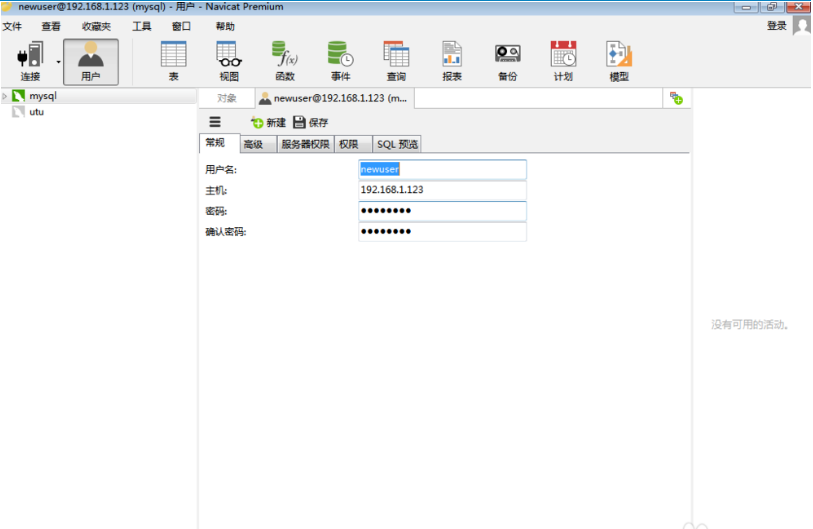Click the host field showing 192.168.1.123

pyautogui.click(x=442, y=190)
